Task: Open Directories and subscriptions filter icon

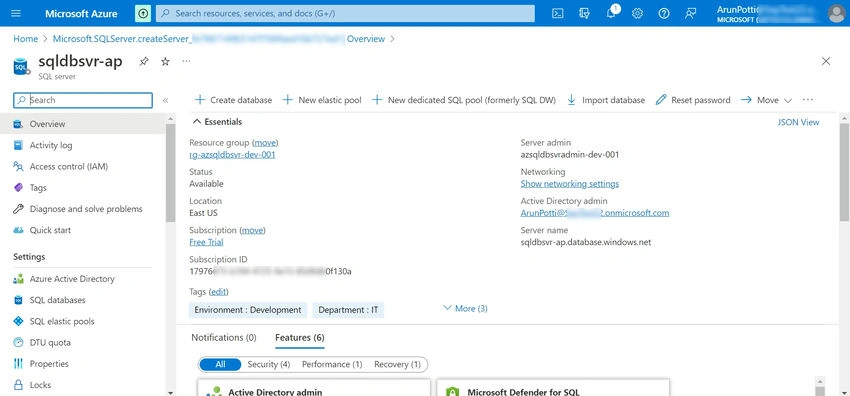Action: click(584, 14)
